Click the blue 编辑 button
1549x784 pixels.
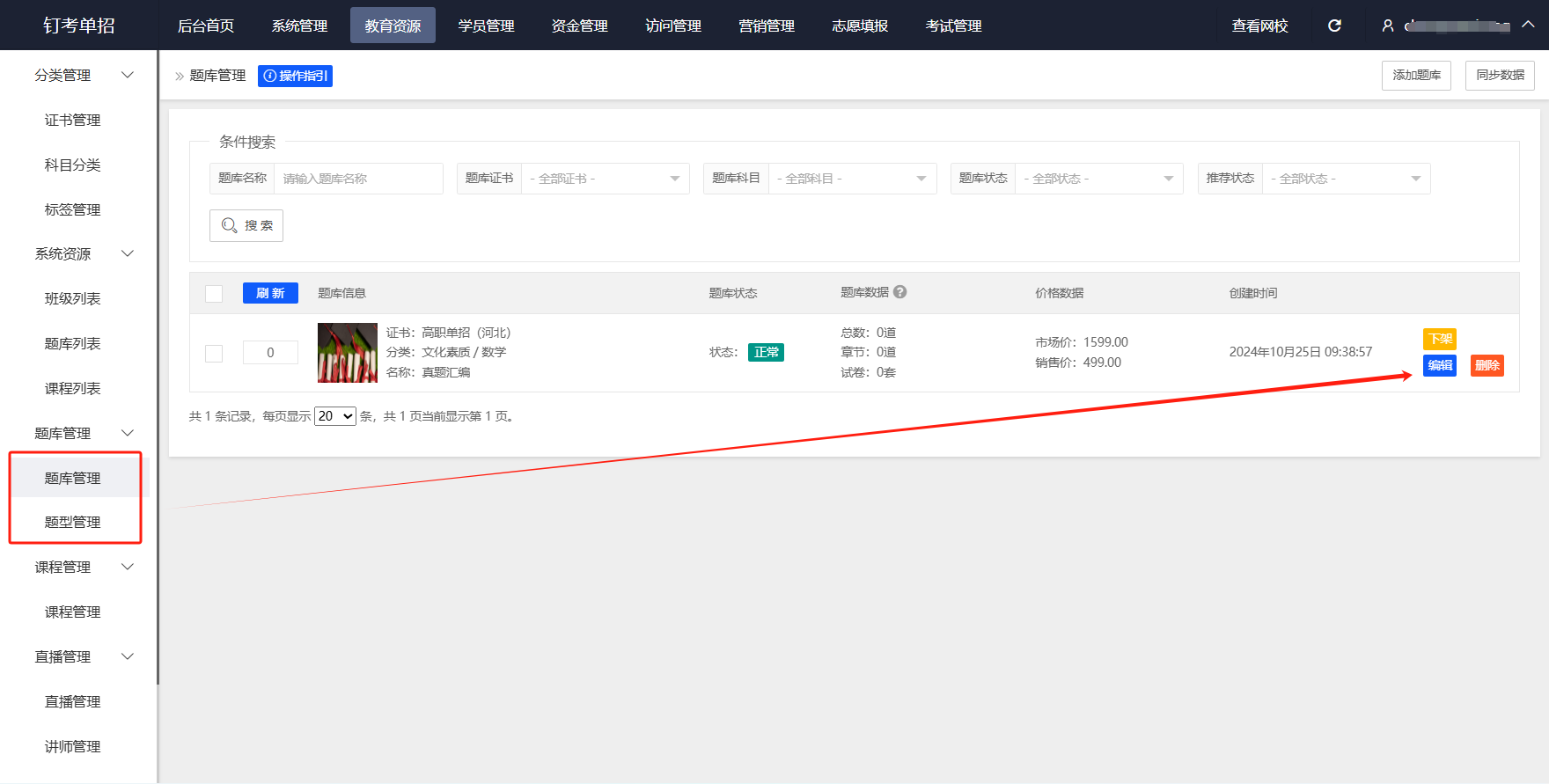click(1439, 365)
